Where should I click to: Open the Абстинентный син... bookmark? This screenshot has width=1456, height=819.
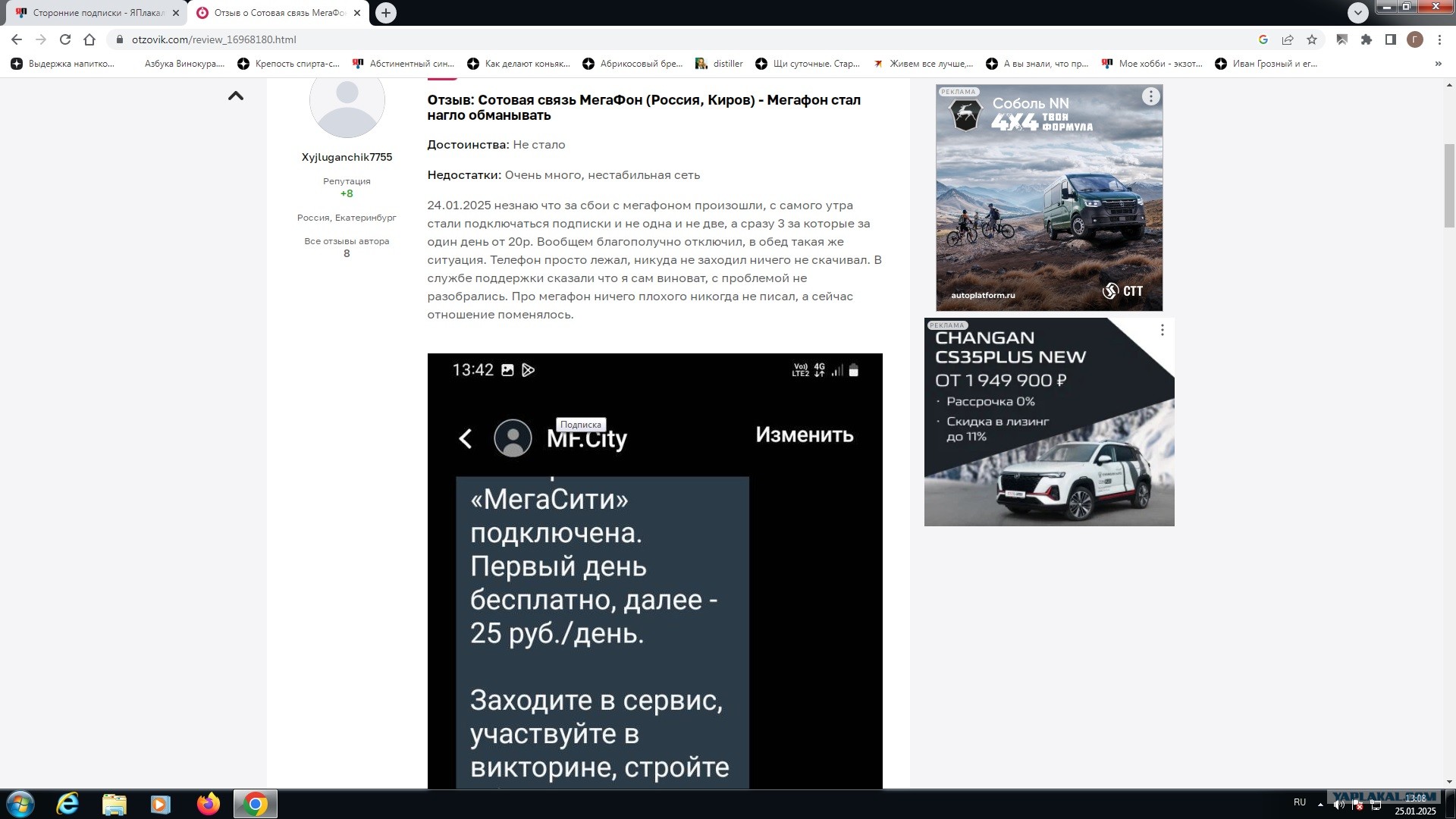(x=404, y=64)
